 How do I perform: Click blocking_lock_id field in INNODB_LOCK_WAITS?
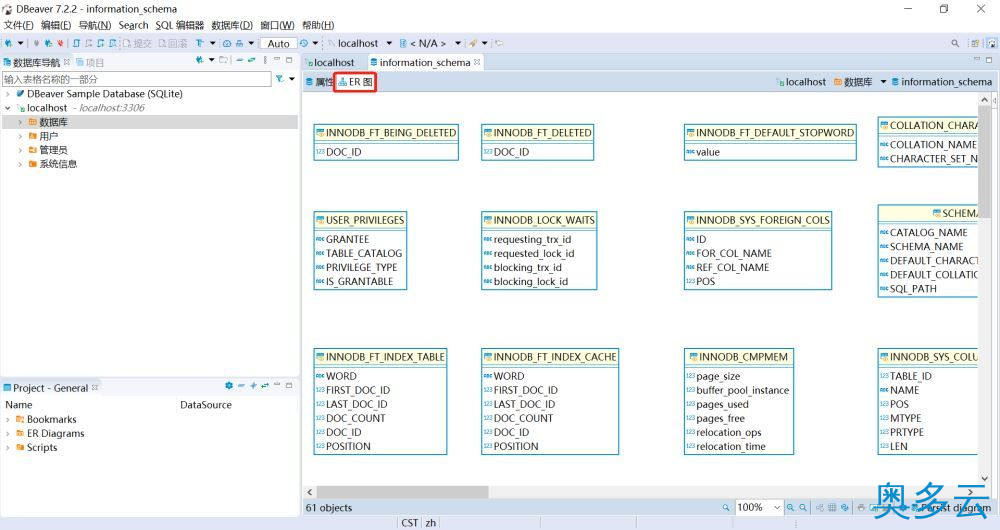pos(531,281)
